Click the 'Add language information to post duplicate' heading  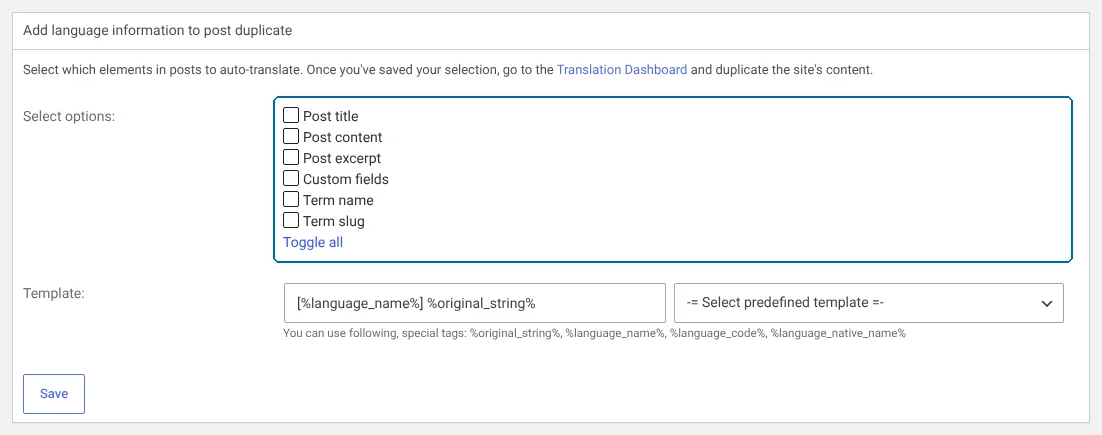tap(157, 30)
